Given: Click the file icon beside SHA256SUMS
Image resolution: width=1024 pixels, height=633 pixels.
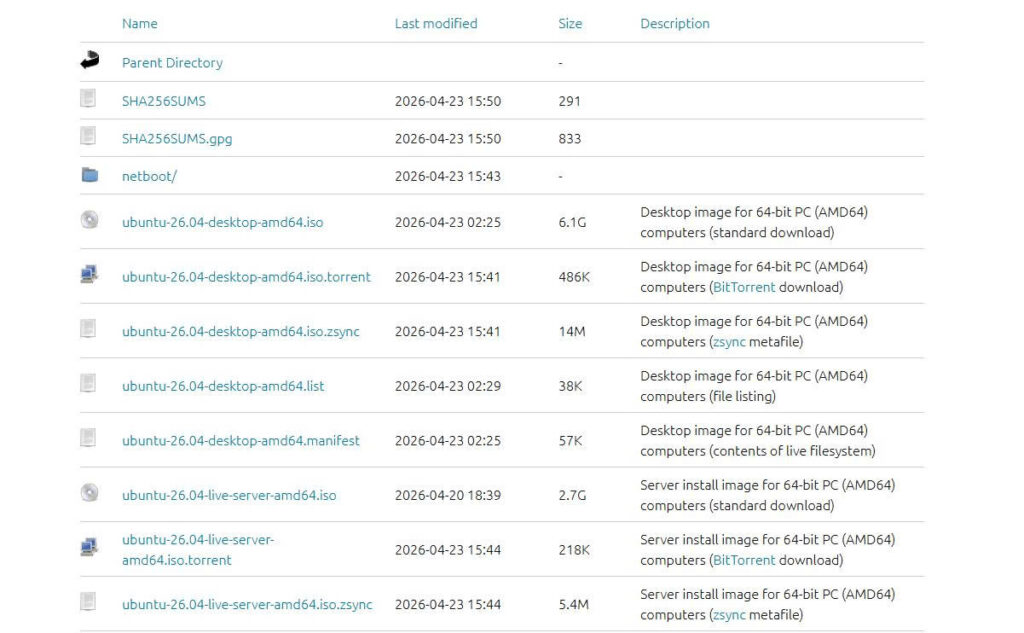Looking at the screenshot, I should click(88, 99).
